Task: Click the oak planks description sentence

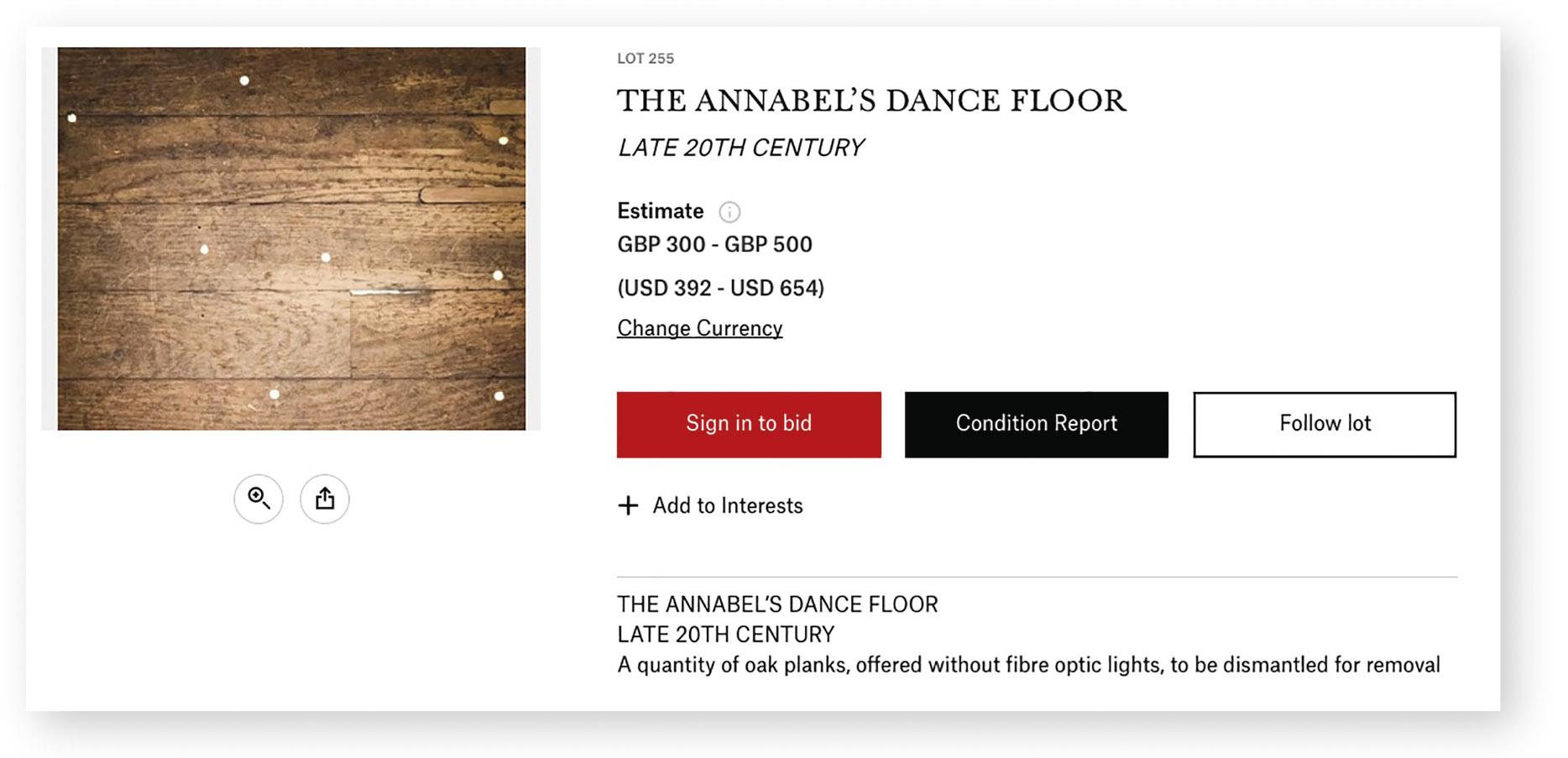Action: [x=1028, y=665]
